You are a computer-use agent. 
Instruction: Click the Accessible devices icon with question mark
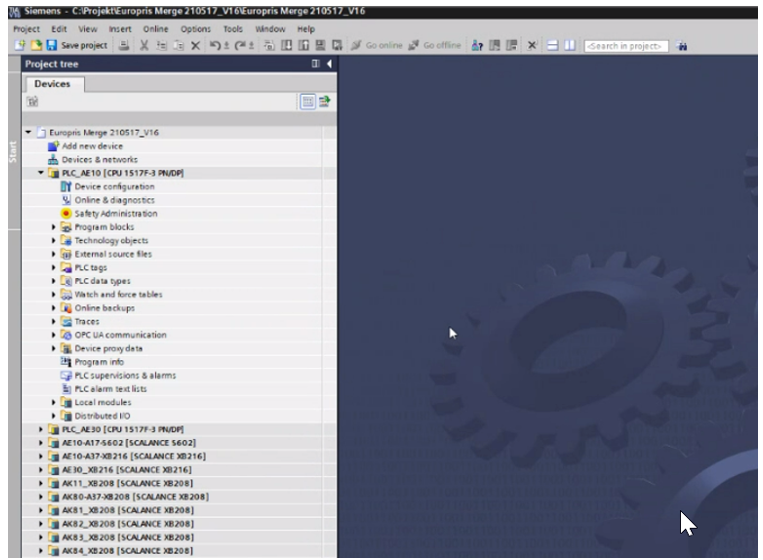click(x=477, y=45)
